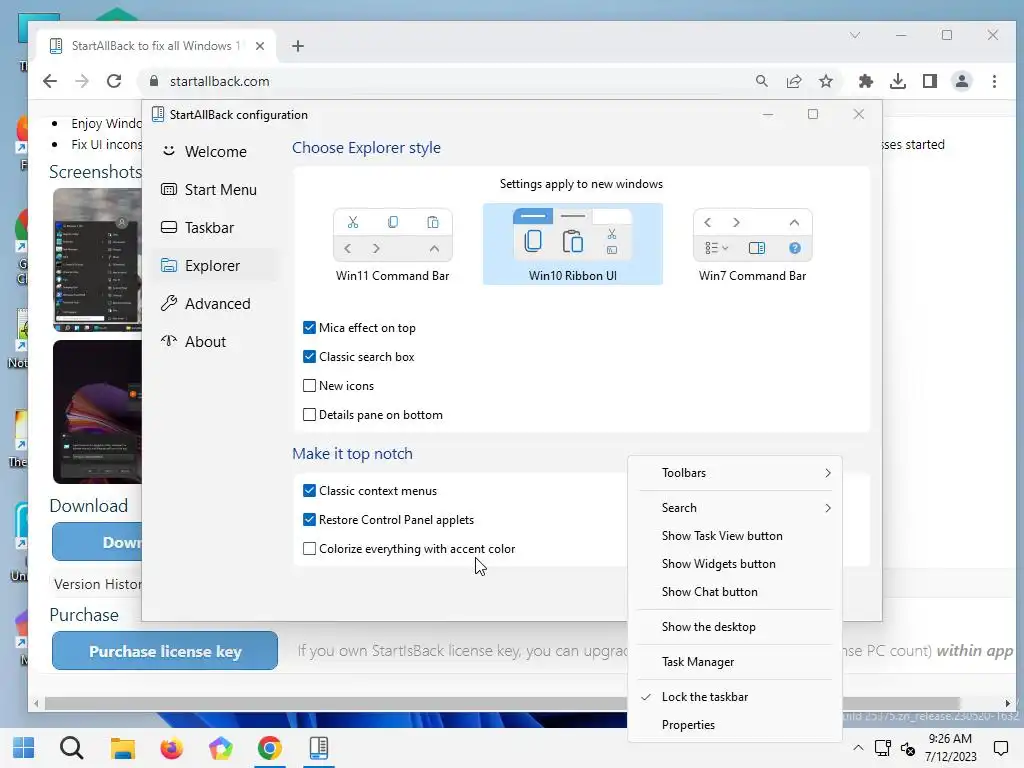1024x768 pixels.
Task: Open taskbar Properties from context menu
Action: coord(735,725)
